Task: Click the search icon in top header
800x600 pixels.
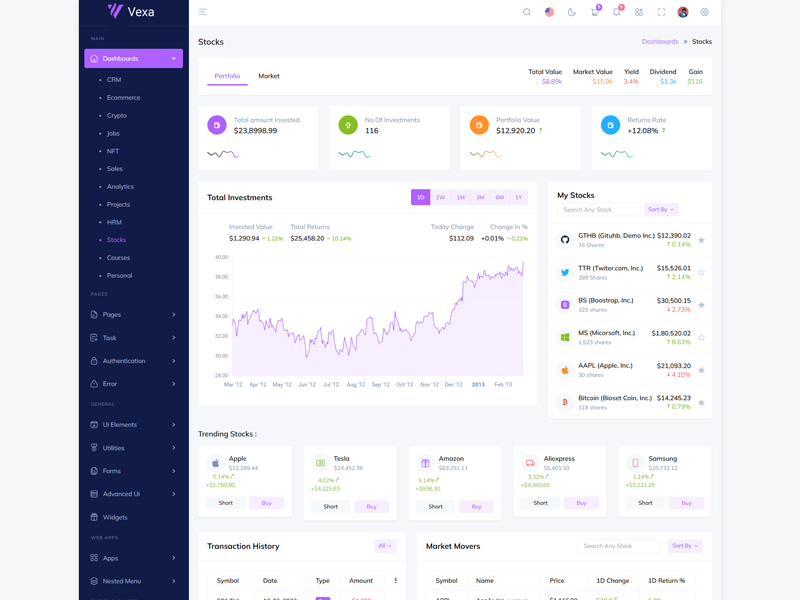Action: pyautogui.click(x=527, y=12)
